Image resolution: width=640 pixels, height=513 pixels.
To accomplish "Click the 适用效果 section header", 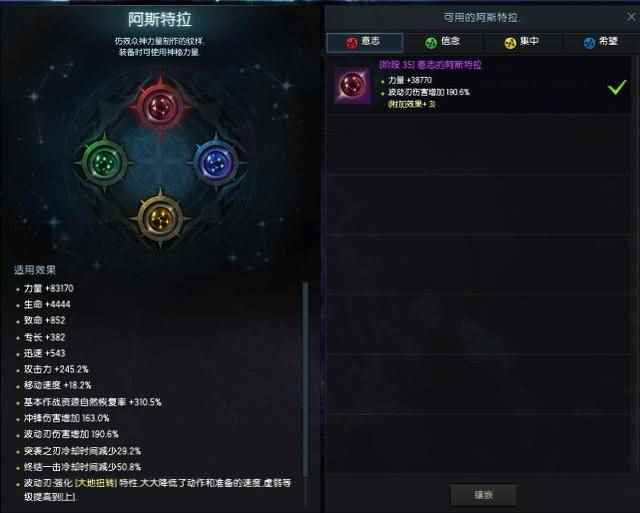I will tap(35, 270).
